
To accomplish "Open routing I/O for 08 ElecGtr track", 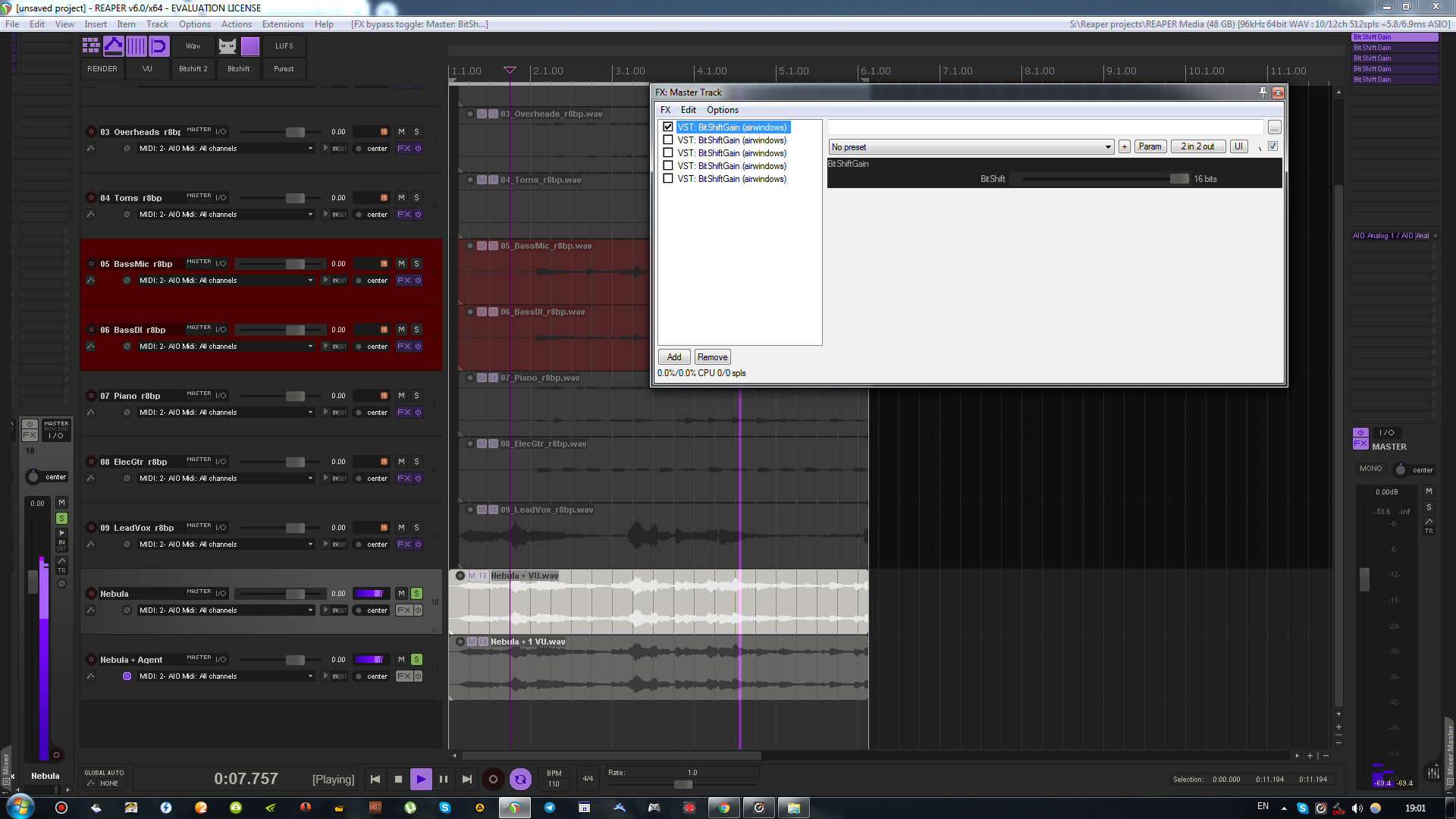I will [221, 462].
